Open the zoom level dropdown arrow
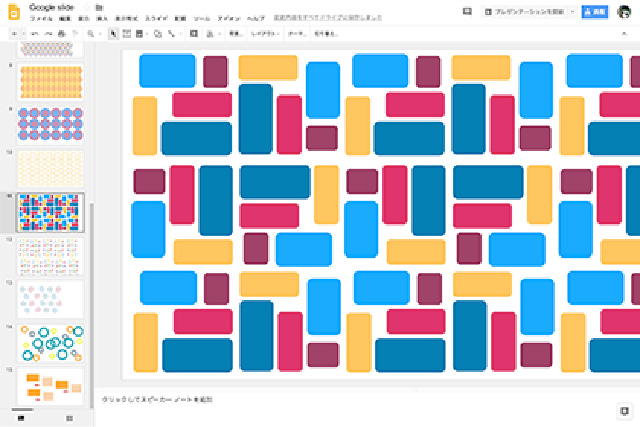The height and width of the screenshot is (427, 640). (x=100, y=34)
